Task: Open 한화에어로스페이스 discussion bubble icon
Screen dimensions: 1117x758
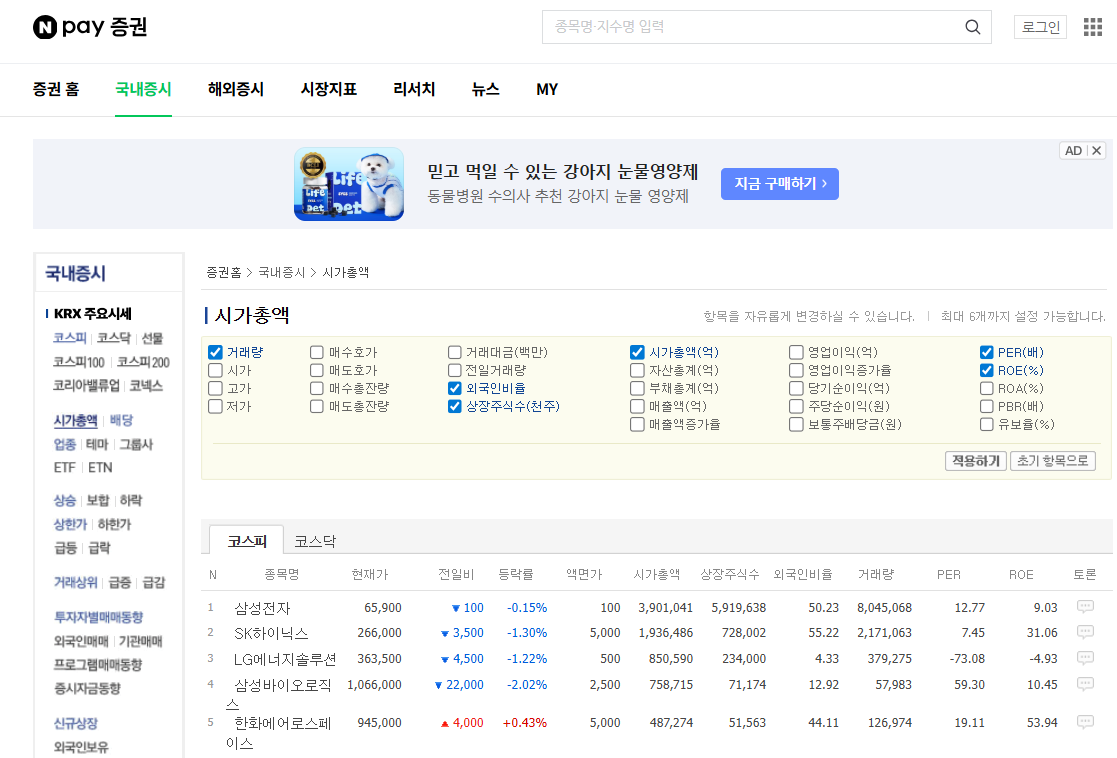Action: tap(1085, 722)
